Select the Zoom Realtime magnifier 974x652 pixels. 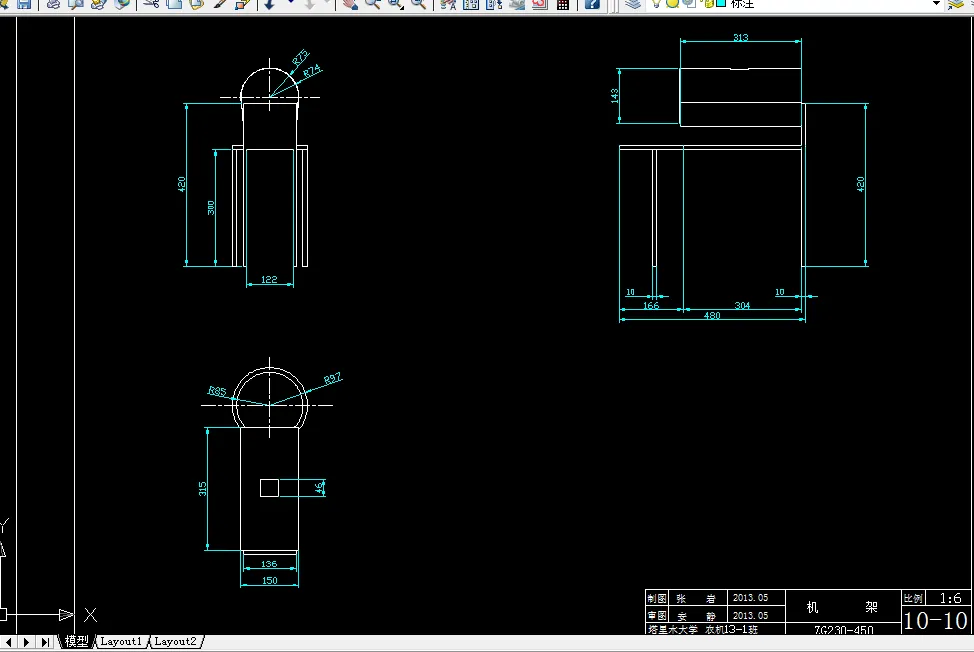pyautogui.click(x=373, y=4)
